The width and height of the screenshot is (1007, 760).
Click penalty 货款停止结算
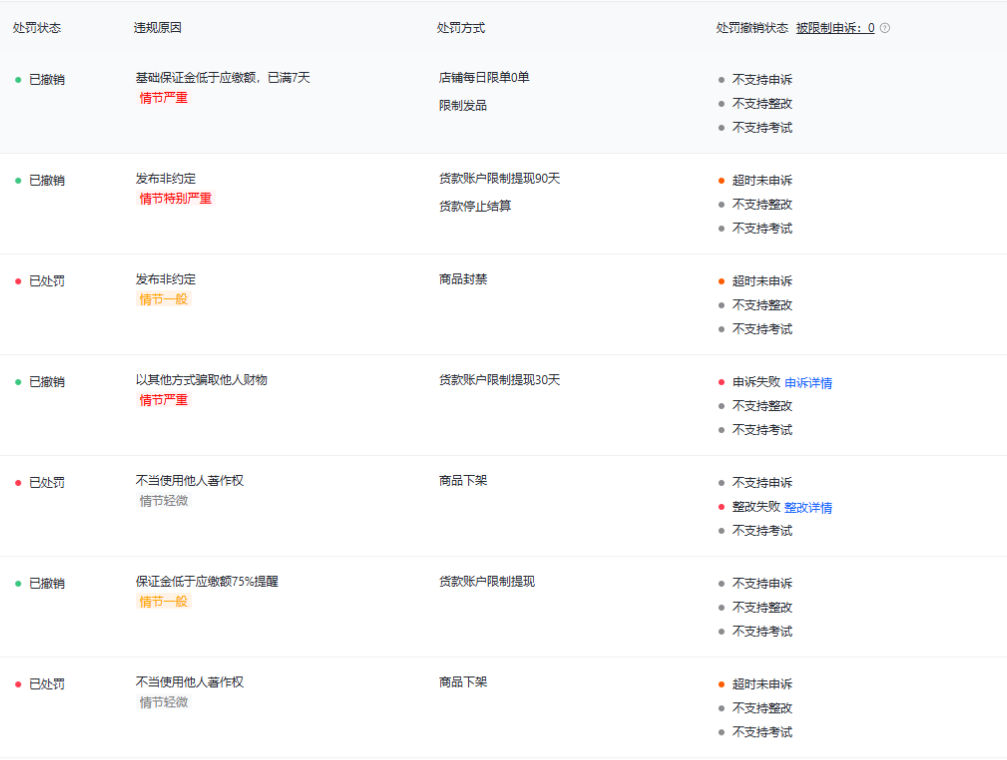[475, 207]
